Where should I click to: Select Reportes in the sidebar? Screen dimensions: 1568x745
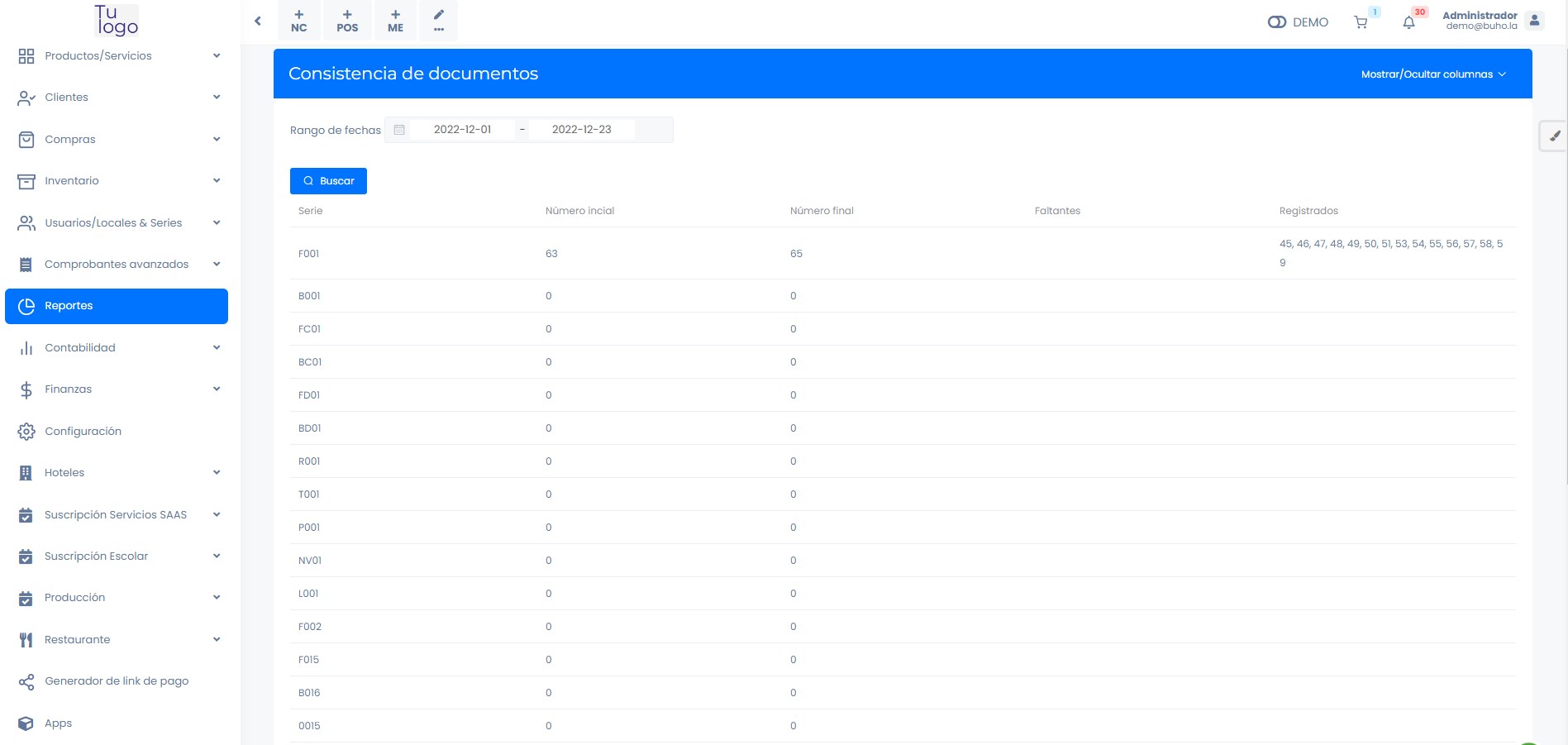[x=116, y=306]
